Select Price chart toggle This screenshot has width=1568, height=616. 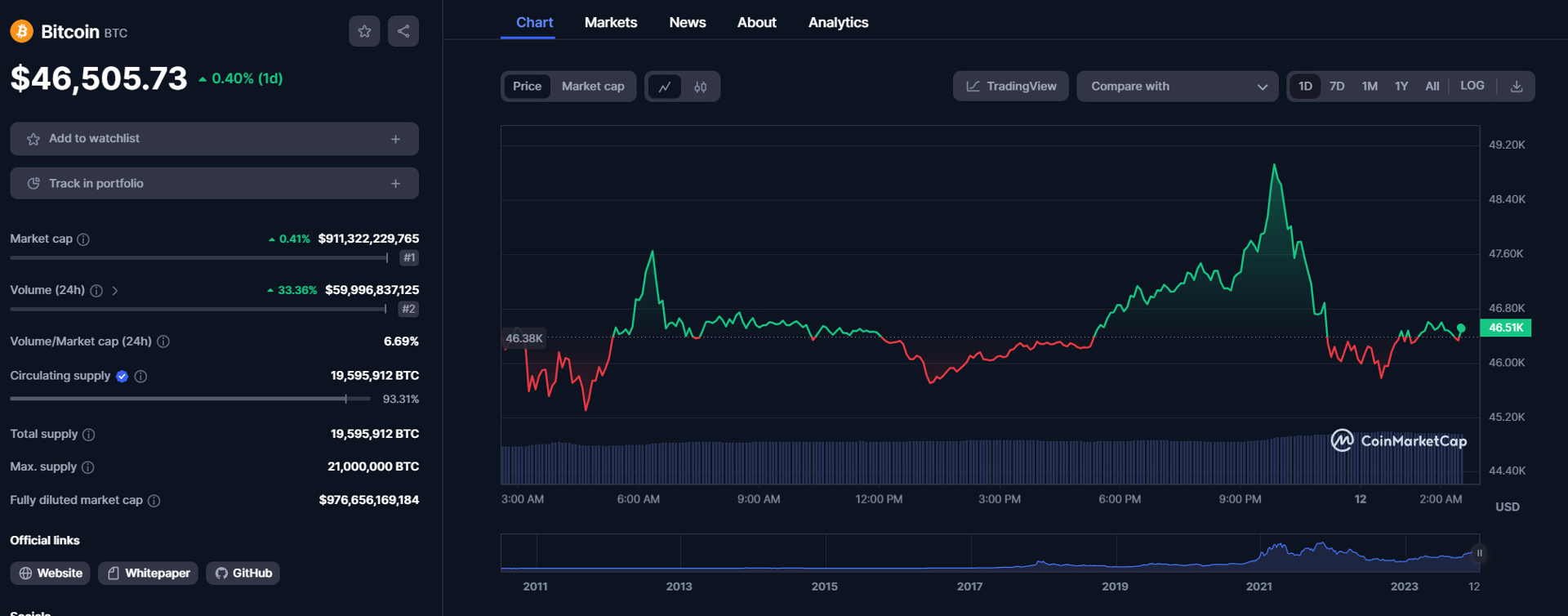pos(527,87)
